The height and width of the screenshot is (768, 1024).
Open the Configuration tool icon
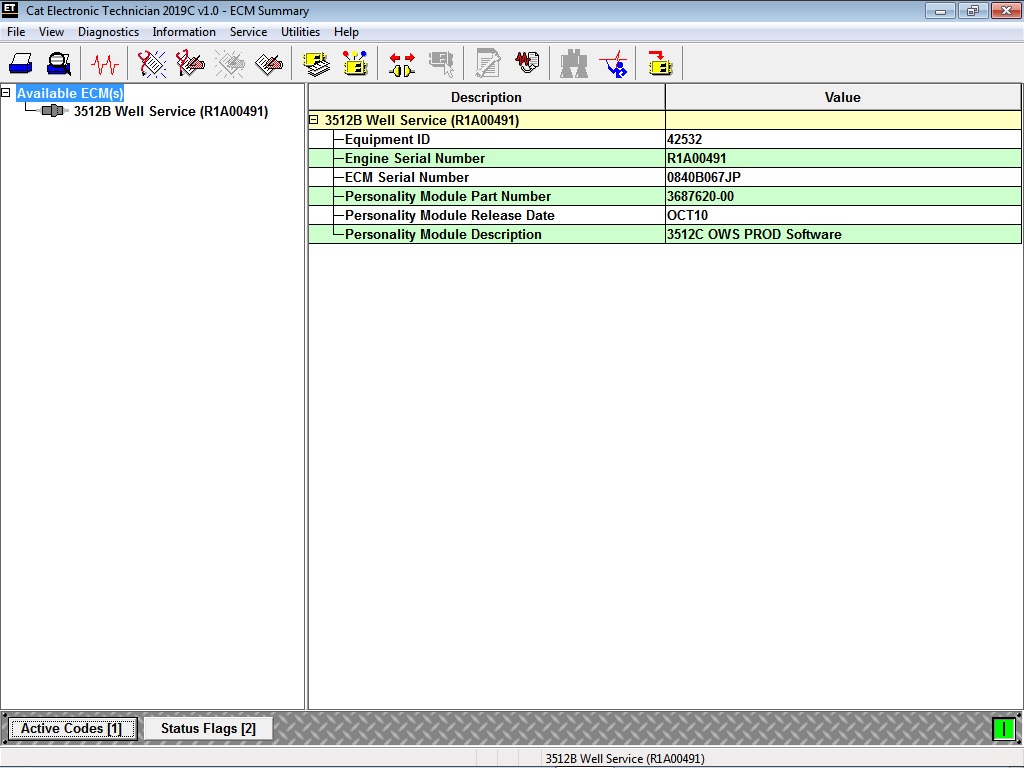[x=355, y=64]
